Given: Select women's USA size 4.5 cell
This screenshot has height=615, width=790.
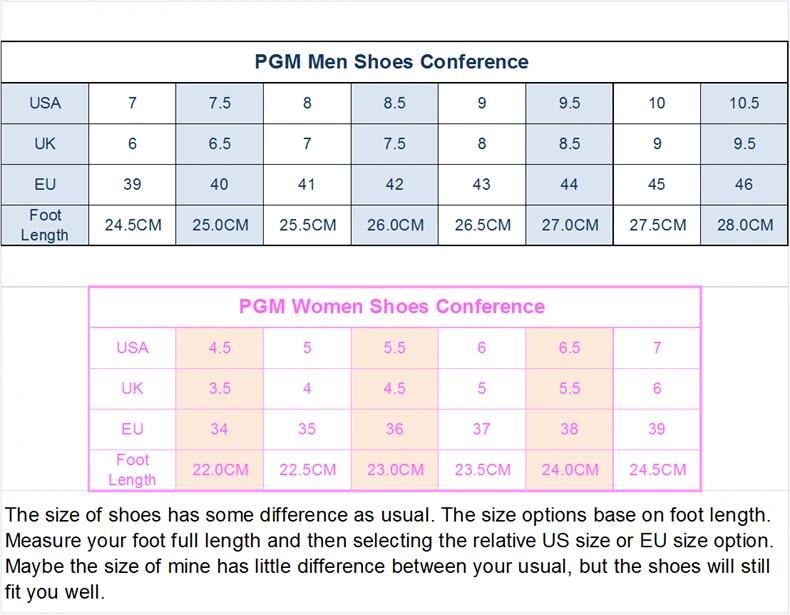Looking at the screenshot, I should [220, 348].
